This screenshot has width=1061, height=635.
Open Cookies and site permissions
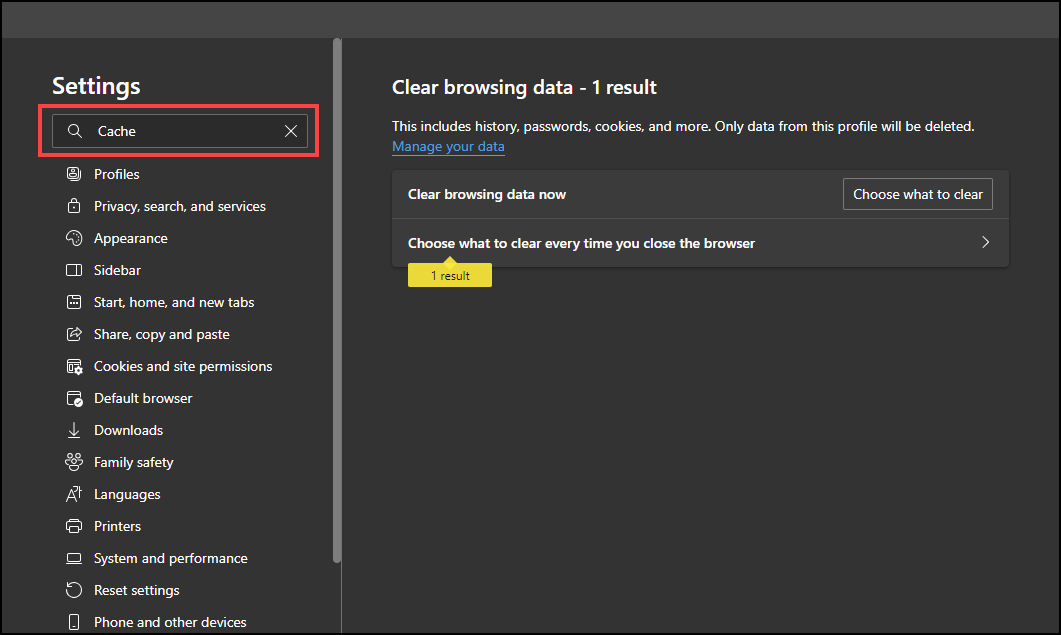183,366
